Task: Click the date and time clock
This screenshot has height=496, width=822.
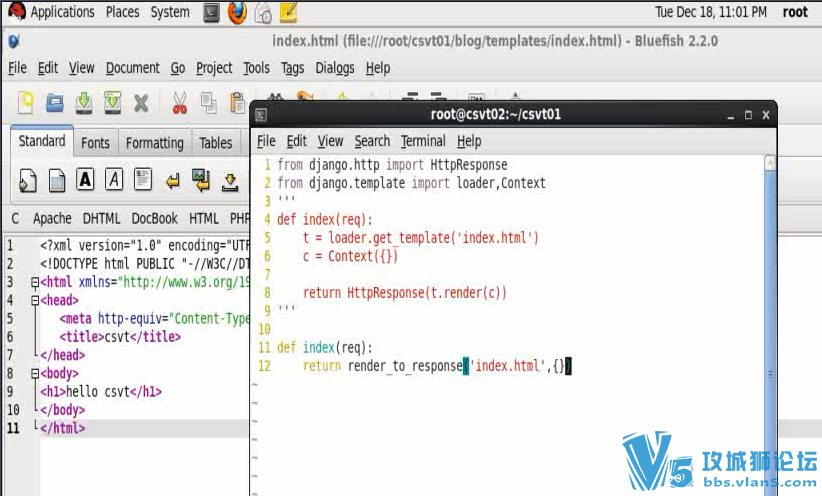Action: 711,12
